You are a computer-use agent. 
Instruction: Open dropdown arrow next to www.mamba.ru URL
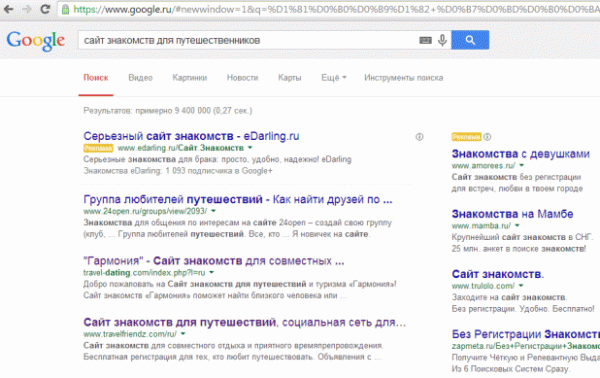pos(517,225)
